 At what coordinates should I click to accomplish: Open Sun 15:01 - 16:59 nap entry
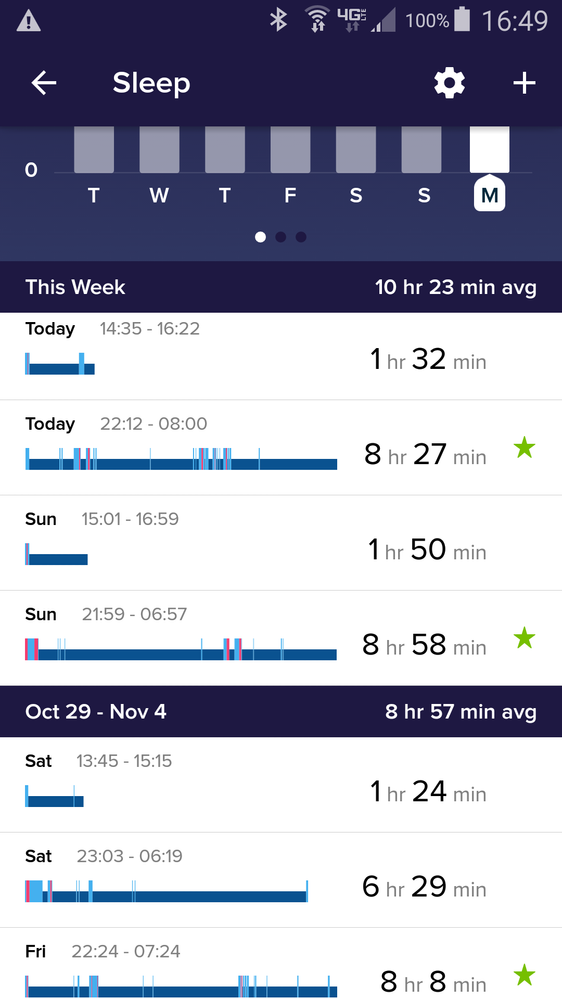[281, 543]
